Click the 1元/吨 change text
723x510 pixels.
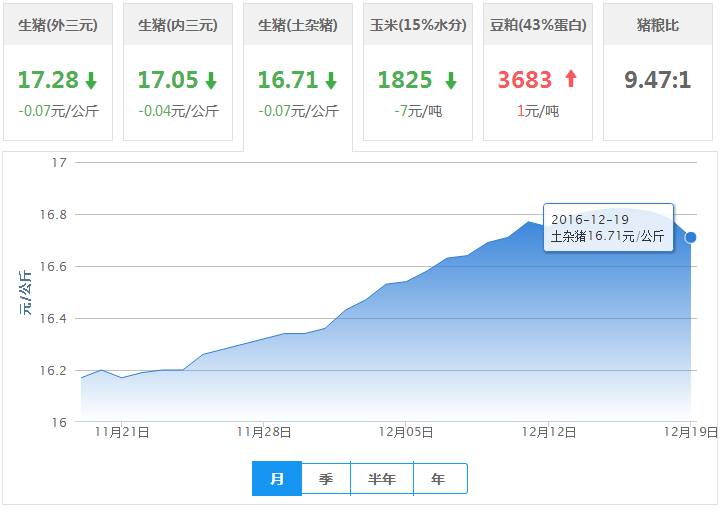(538, 111)
